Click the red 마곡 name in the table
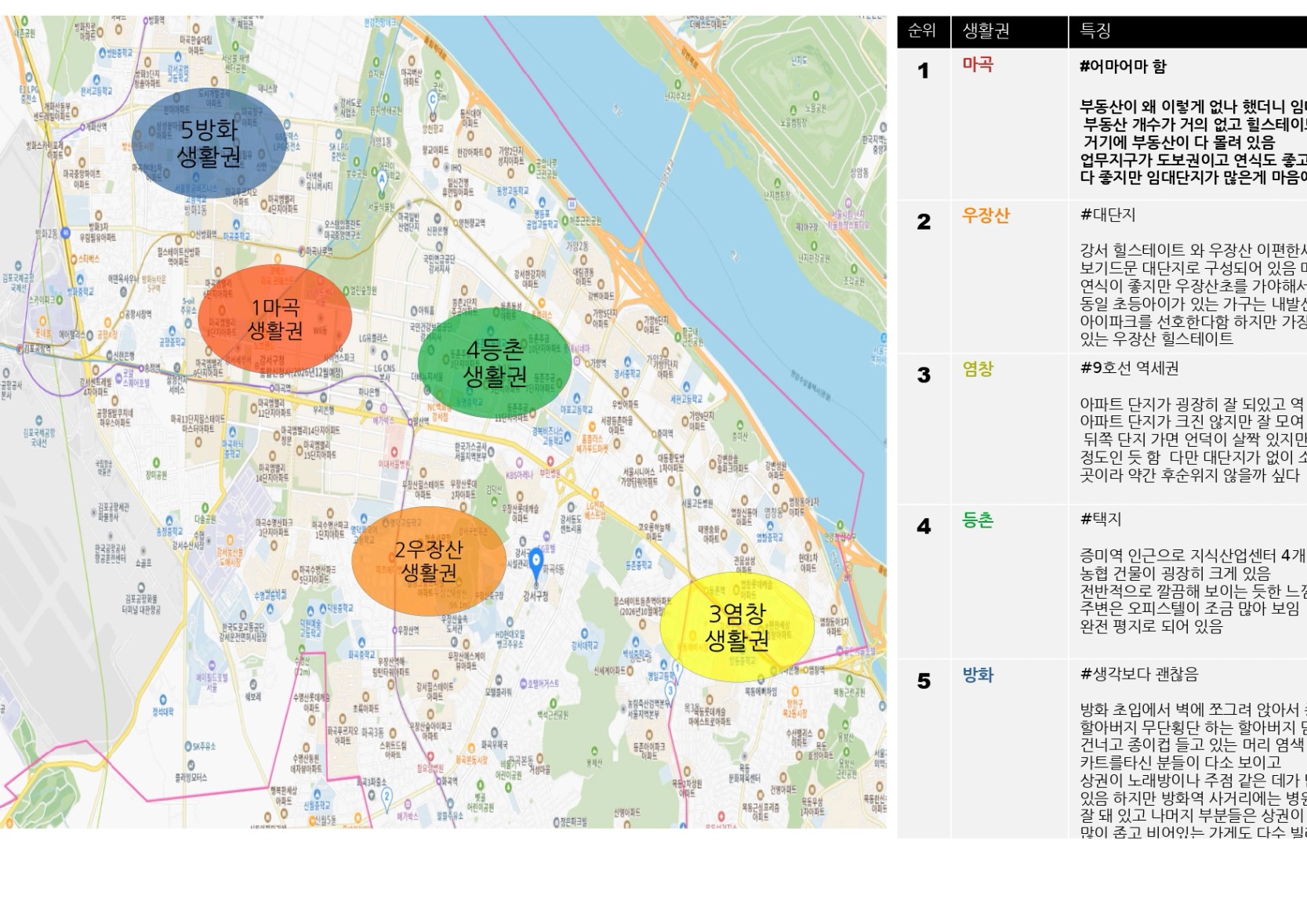The image size is (1307, 924). point(978,64)
